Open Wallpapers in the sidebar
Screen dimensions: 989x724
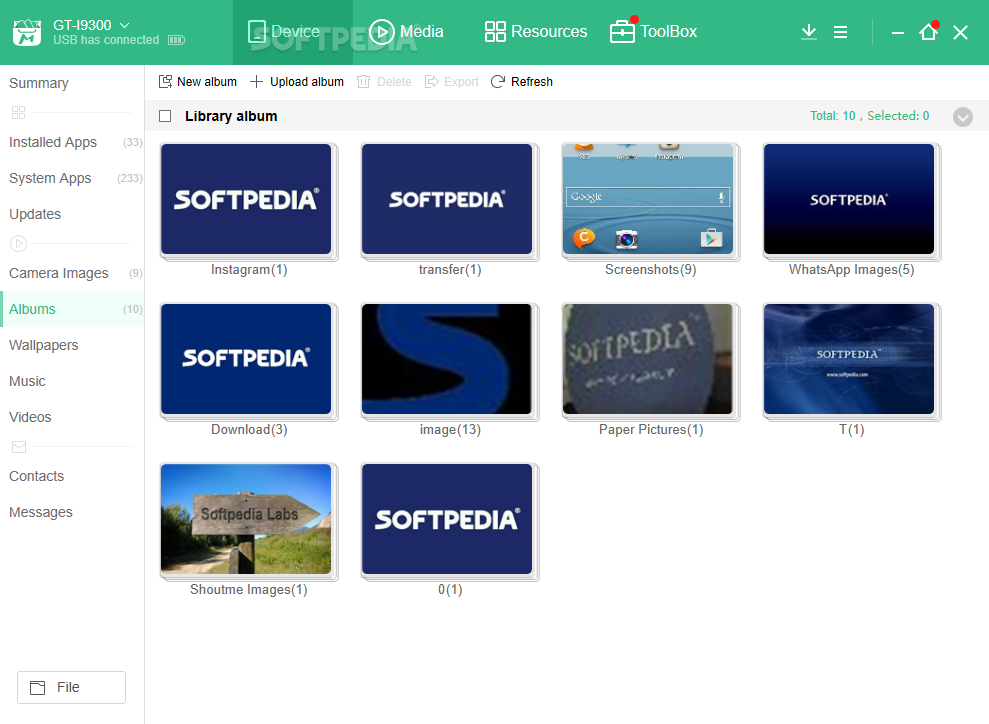tap(72, 345)
